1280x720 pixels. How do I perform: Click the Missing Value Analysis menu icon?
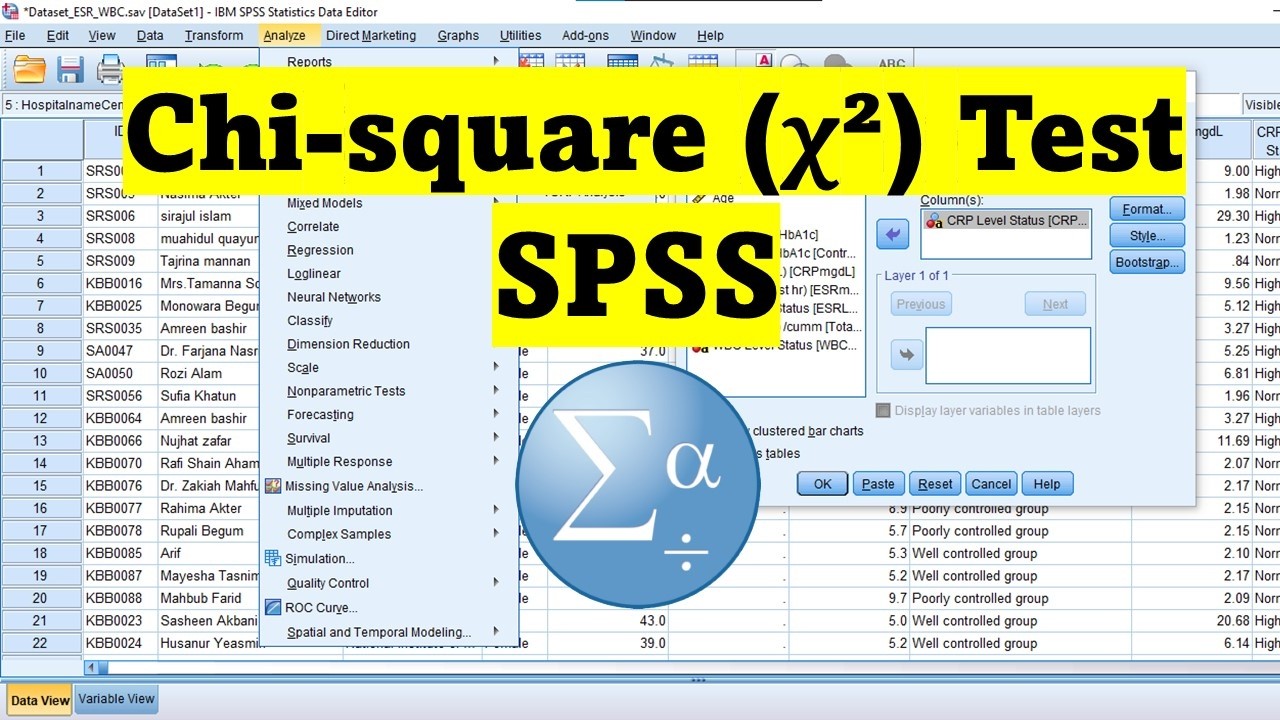pyautogui.click(x=273, y=486)
